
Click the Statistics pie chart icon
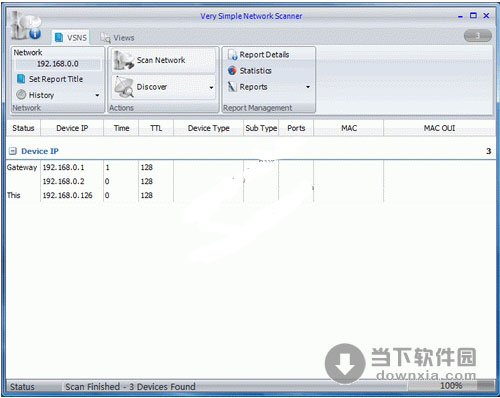tap(232, 71)
